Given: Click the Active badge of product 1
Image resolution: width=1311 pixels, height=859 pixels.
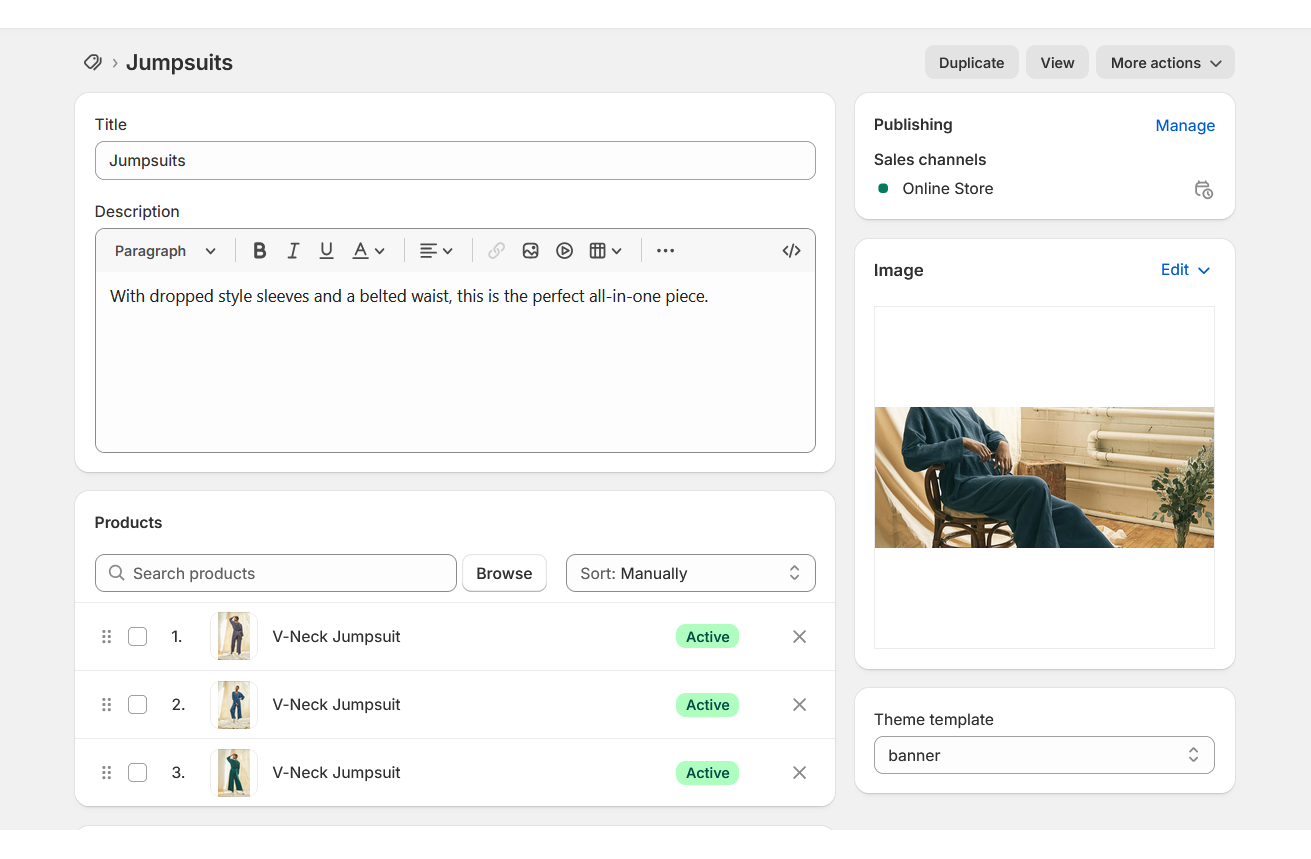Looking at the screenshot, I should [707, 637].
